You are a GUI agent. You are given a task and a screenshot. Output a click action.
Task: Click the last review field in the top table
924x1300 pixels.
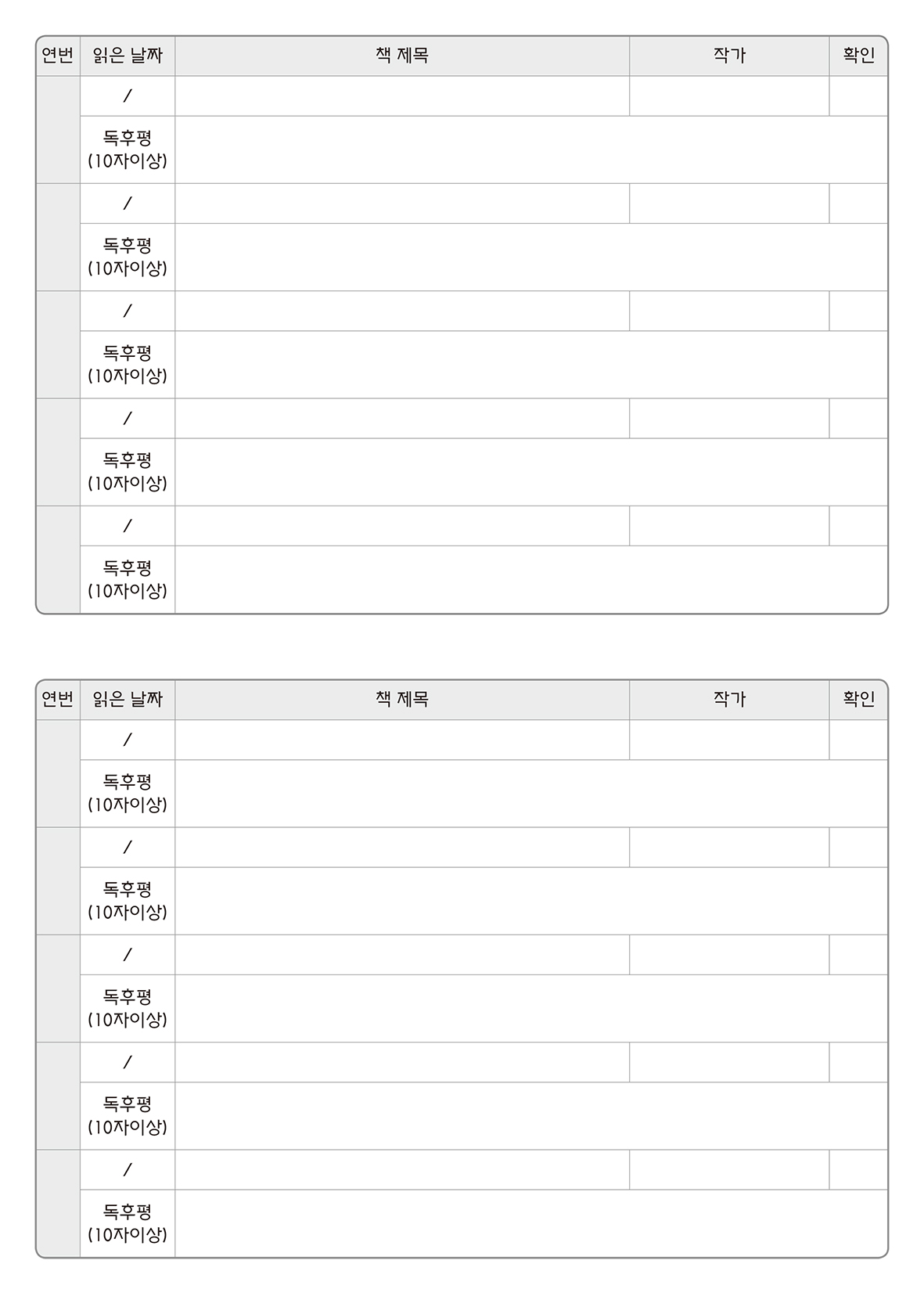pyautogui.click(x=531, y=579)
